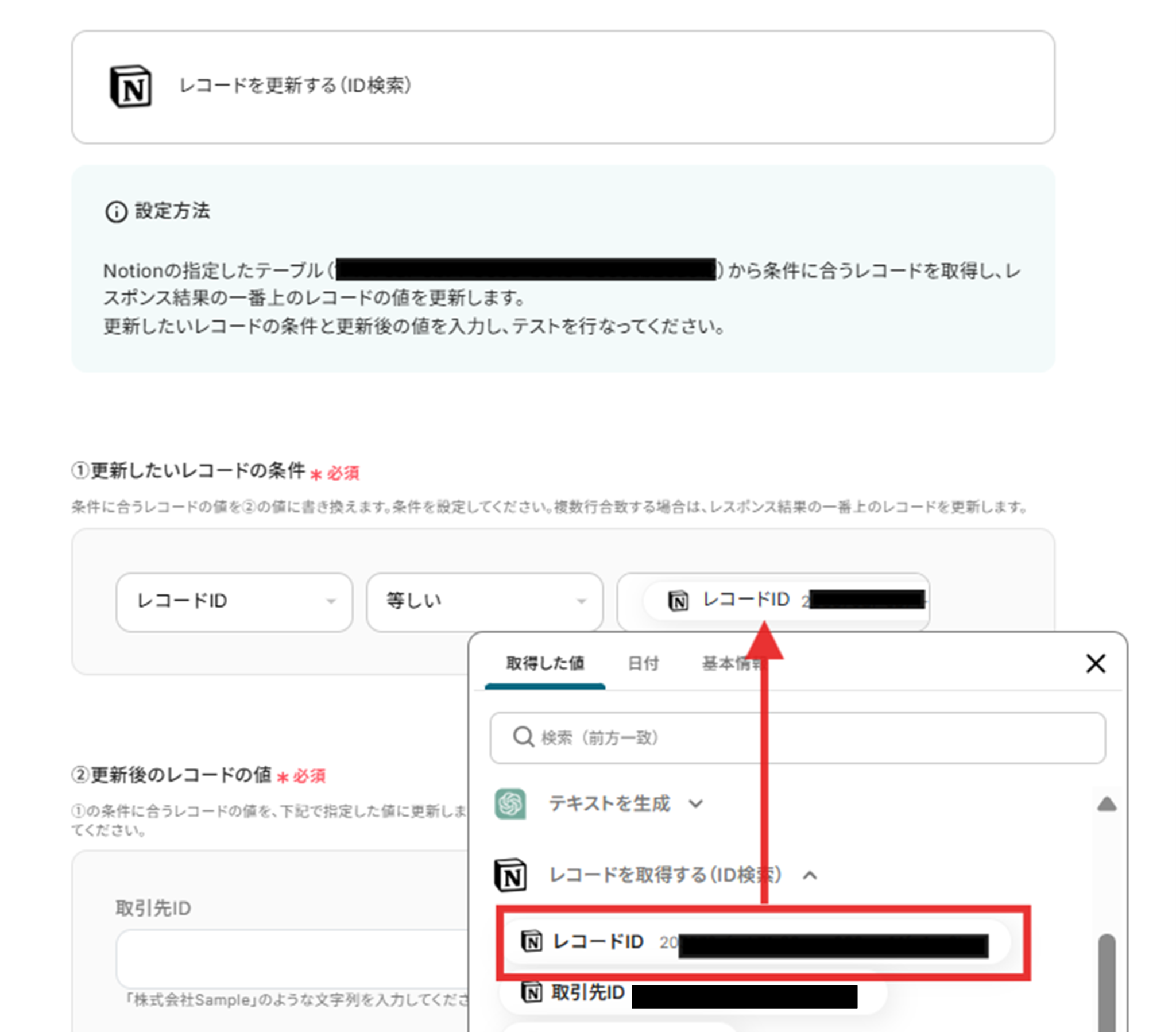
Task: Switch to the 日付 tab
Action: tap(643, 664)
